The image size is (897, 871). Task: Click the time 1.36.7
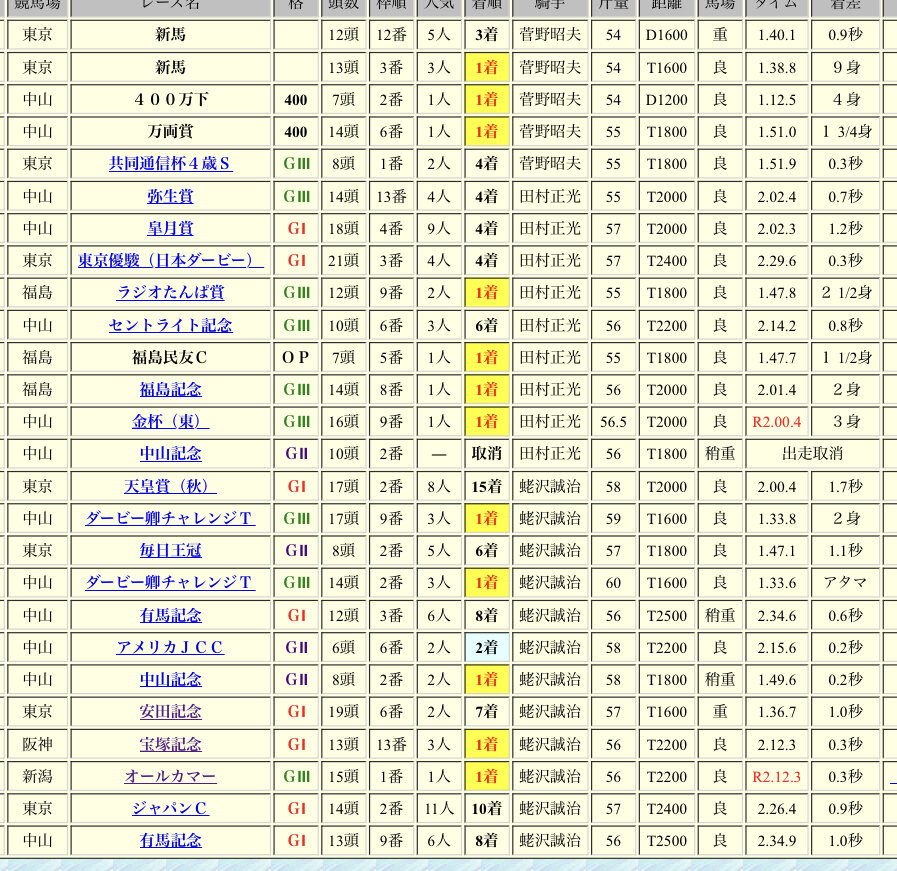776,711
